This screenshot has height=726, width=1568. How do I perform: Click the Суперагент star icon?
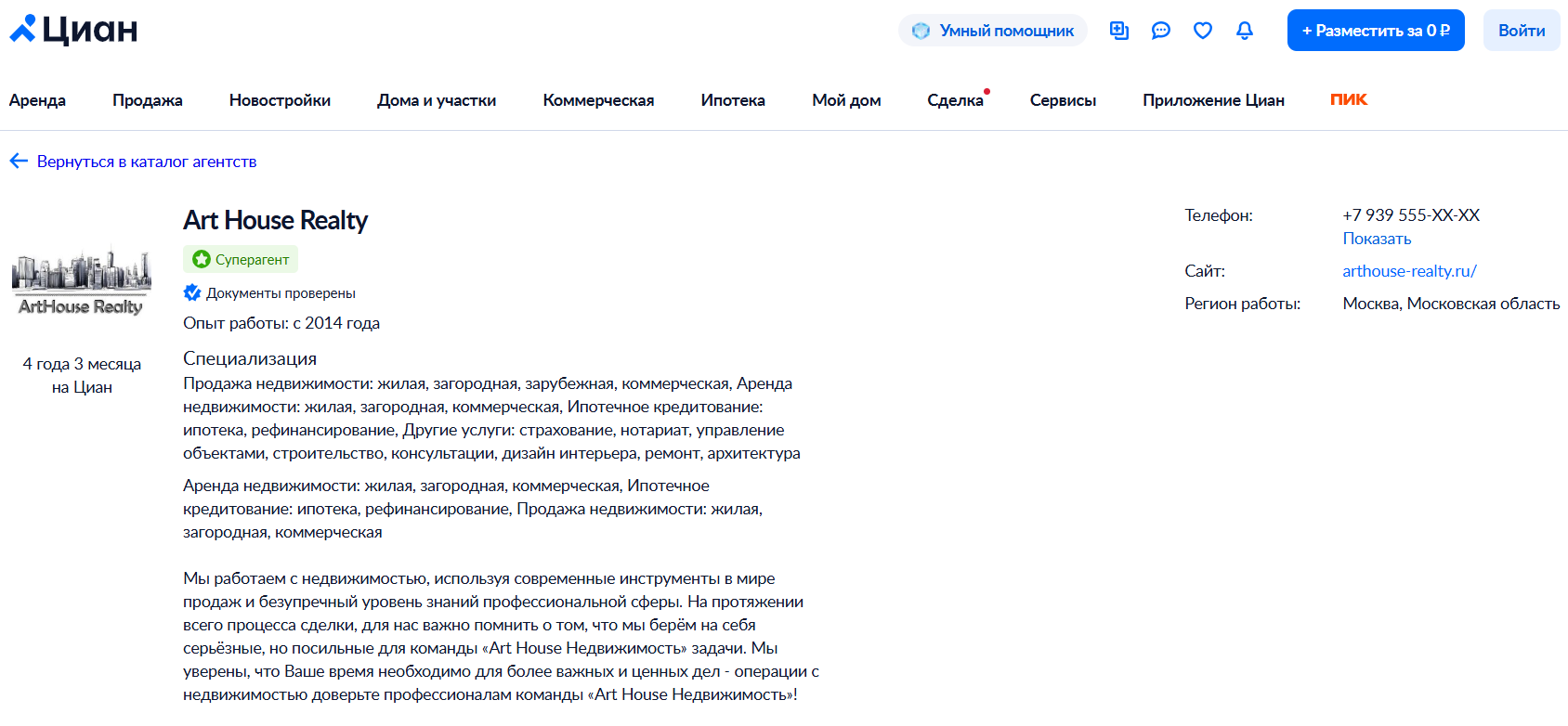pyautogui.click(x=202, y=259)
